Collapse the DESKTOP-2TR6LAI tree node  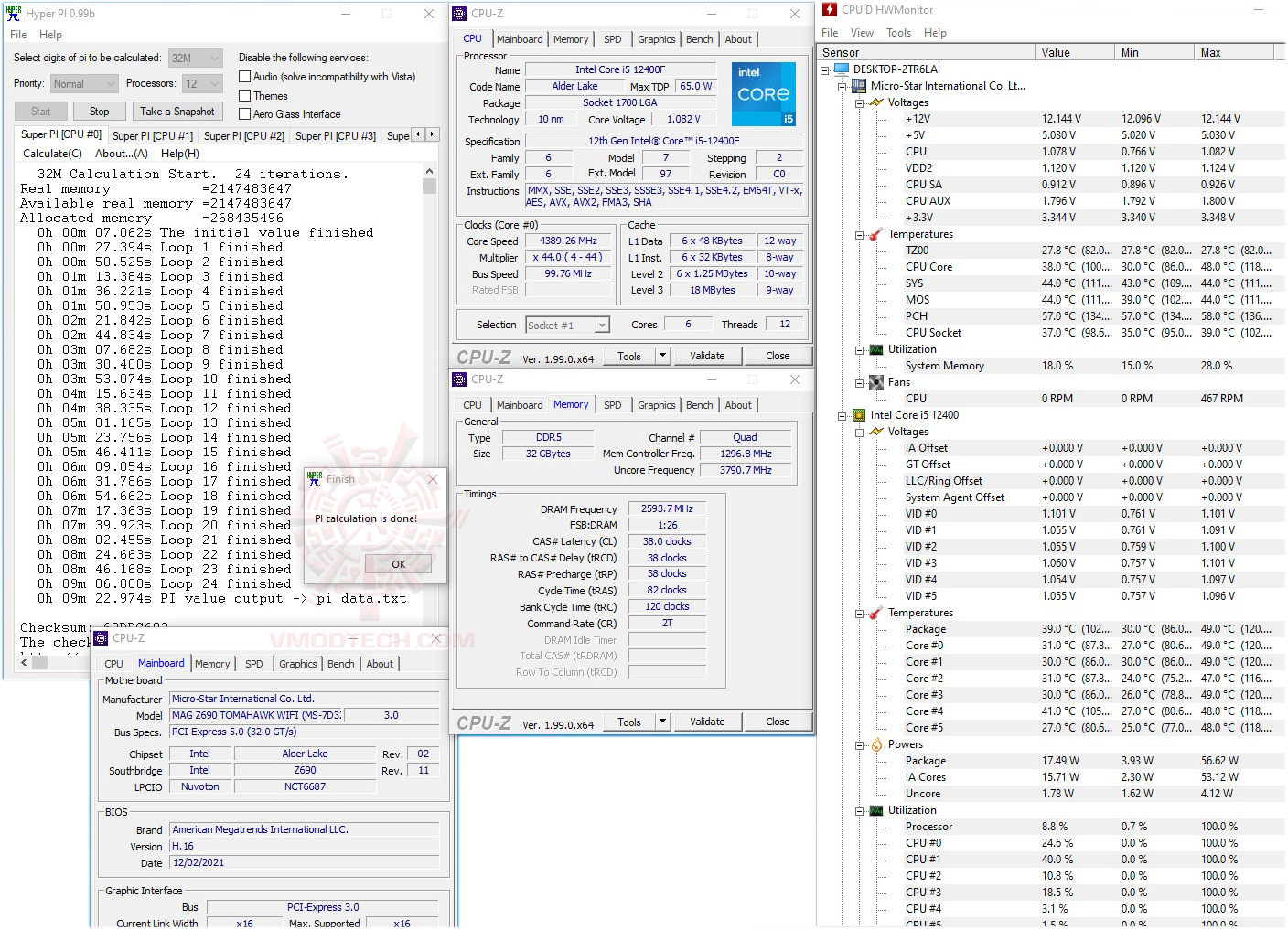(825, 69)
